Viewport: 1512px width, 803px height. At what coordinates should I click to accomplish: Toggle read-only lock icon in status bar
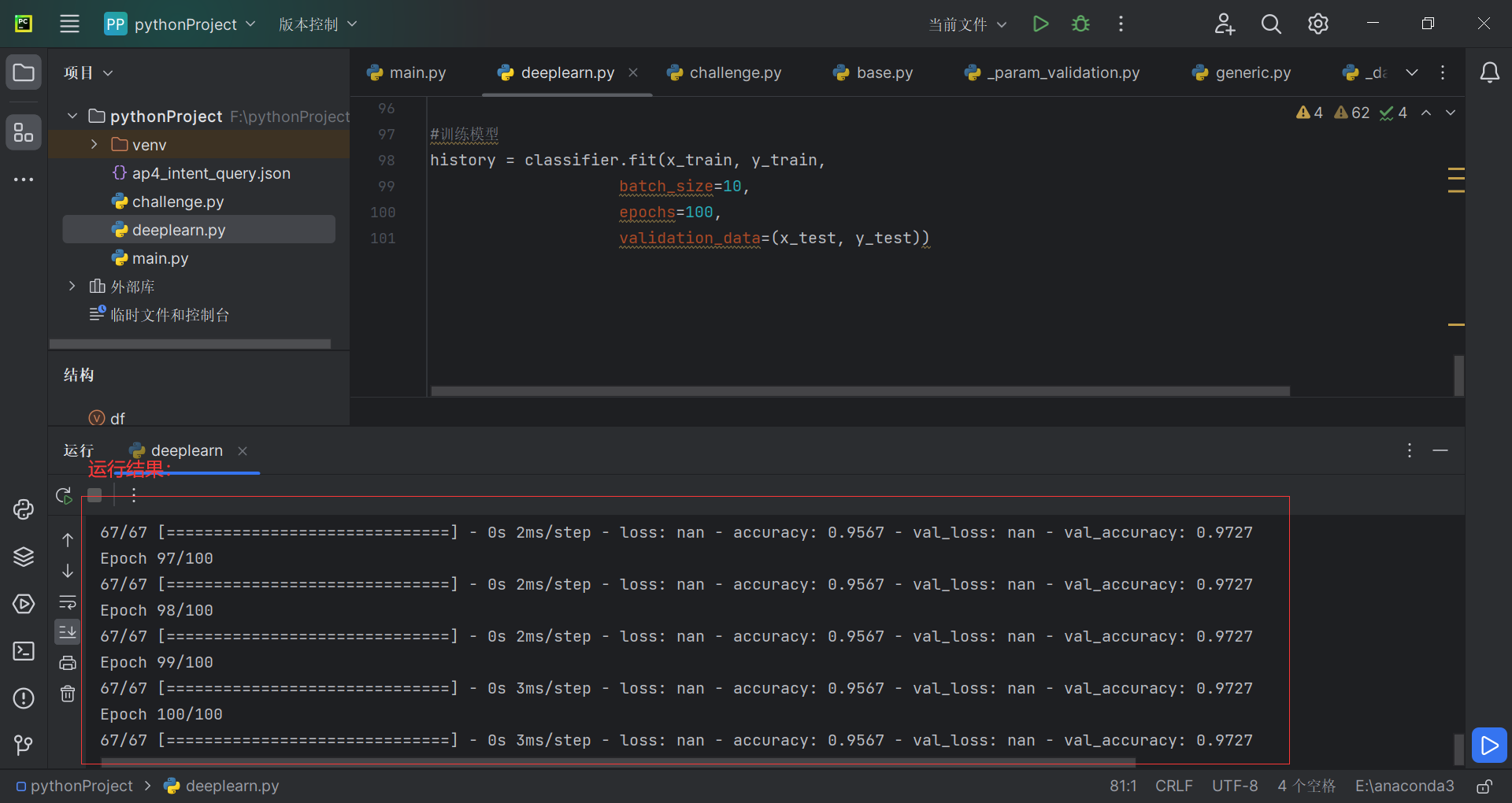click(x=1484, y=786)
